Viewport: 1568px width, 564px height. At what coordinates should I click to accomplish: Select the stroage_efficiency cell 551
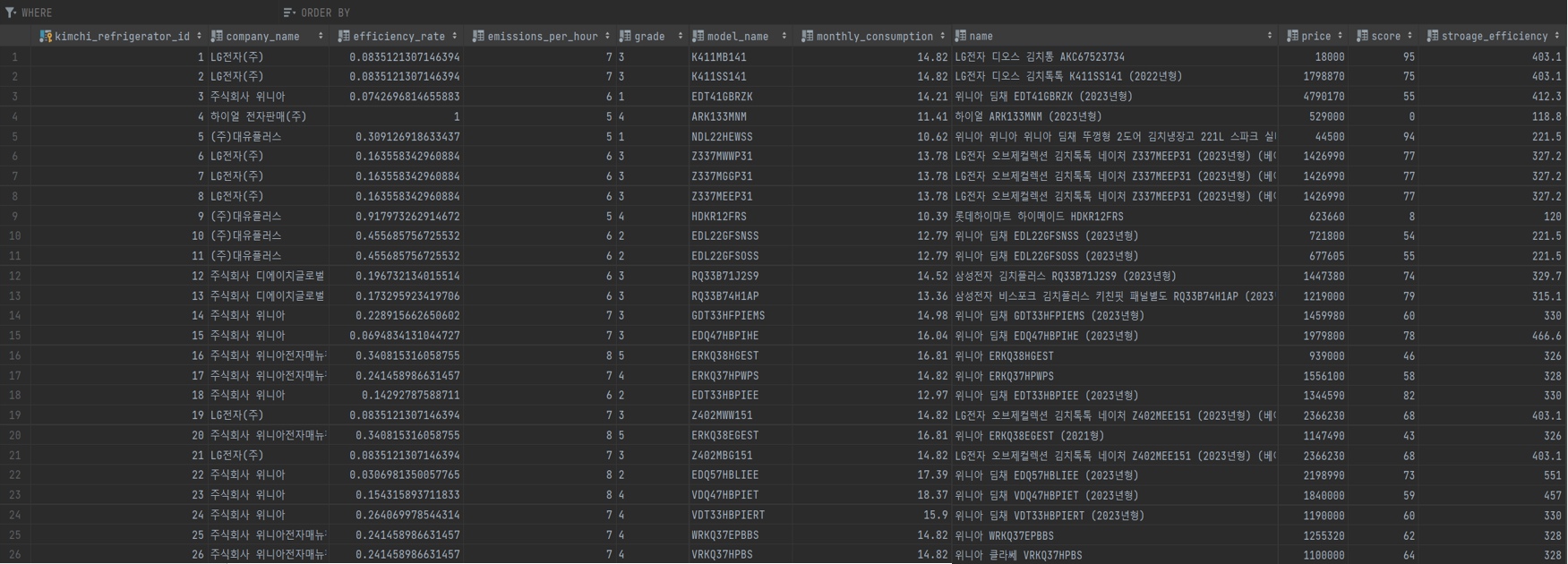coord(1492,475)
